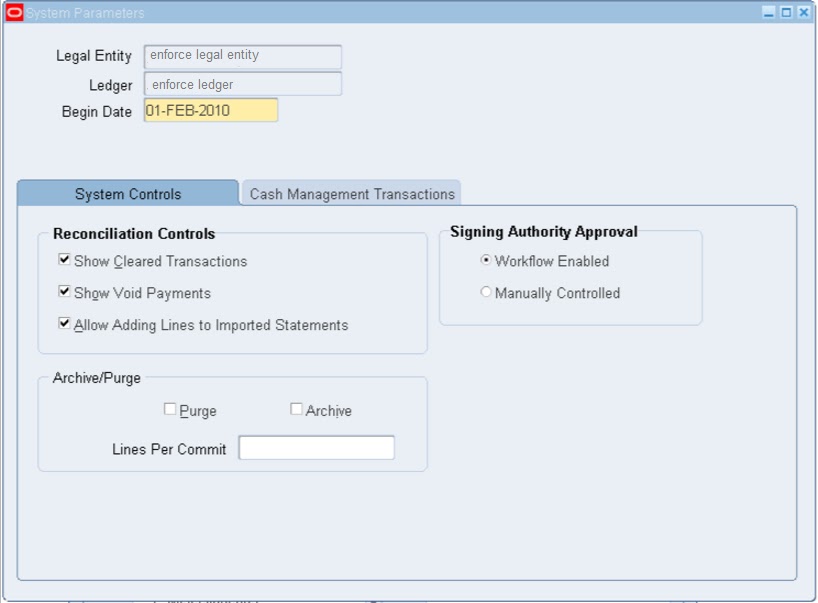Click inside the Lines Per Commit field

point(317,447)
